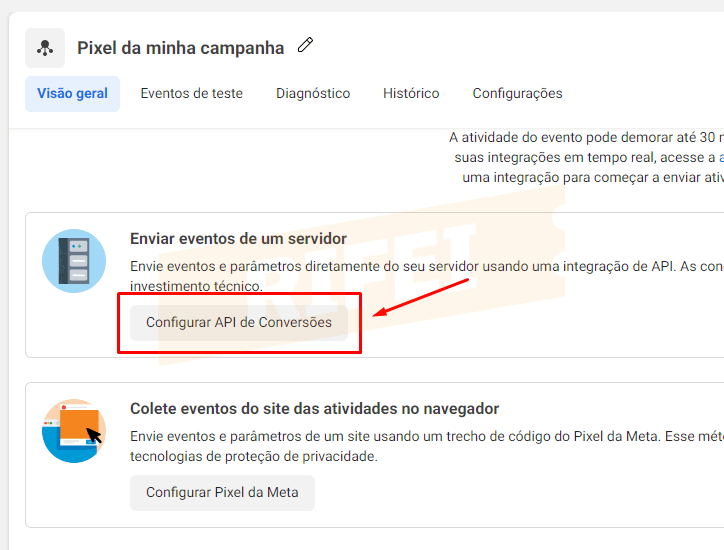Select the Visão geral tab
The height and width of the screenshot is (550, 724).
coord(72,93)
